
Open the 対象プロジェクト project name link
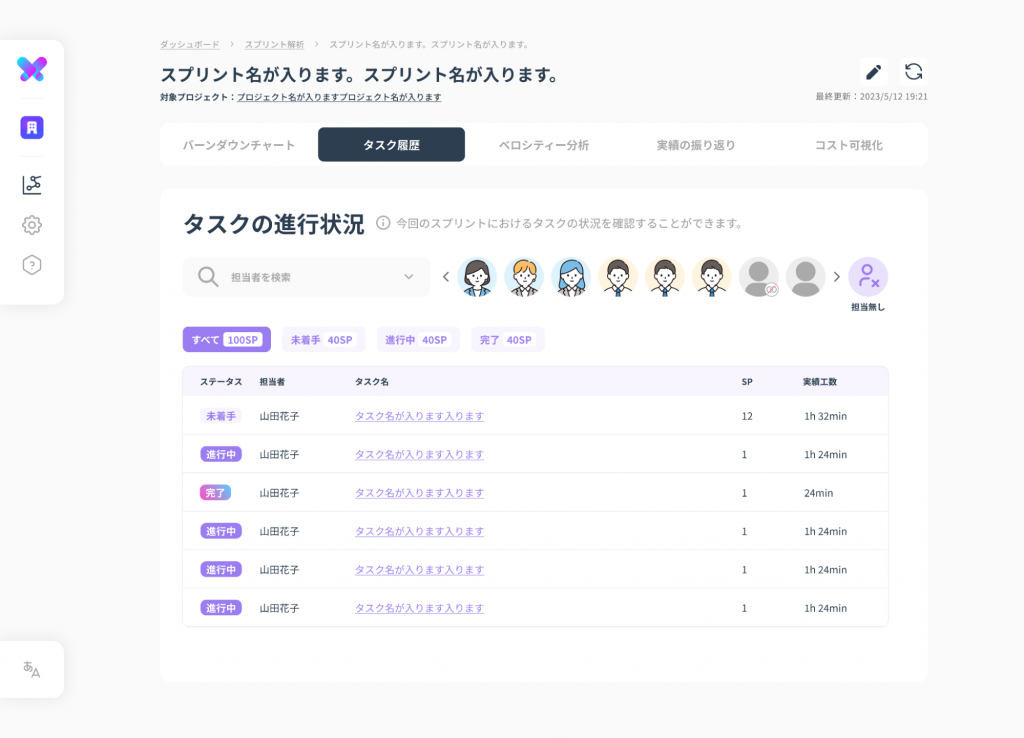tap(339, 97)
